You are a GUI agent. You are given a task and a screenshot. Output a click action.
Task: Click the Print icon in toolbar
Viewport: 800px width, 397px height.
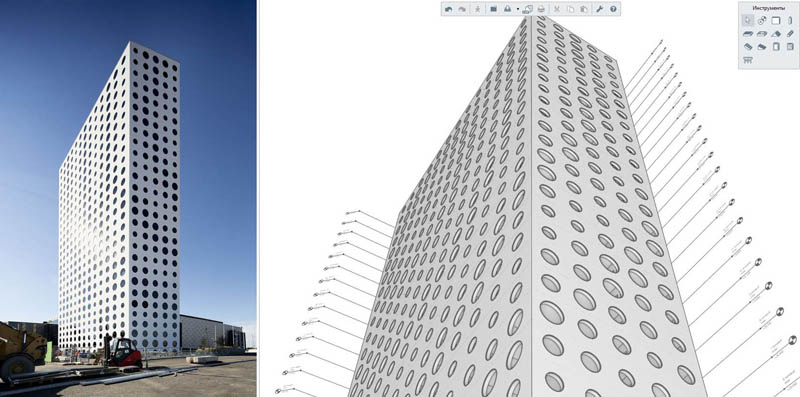click(541, 9)
